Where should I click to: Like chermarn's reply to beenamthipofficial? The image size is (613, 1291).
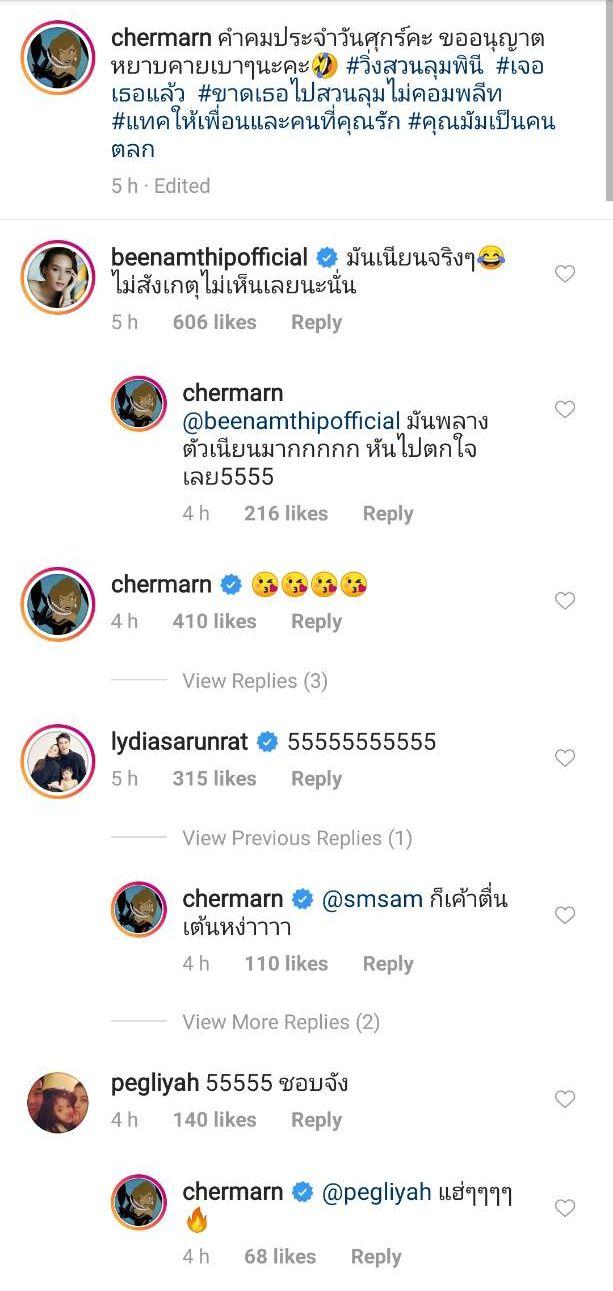[565, 409]
